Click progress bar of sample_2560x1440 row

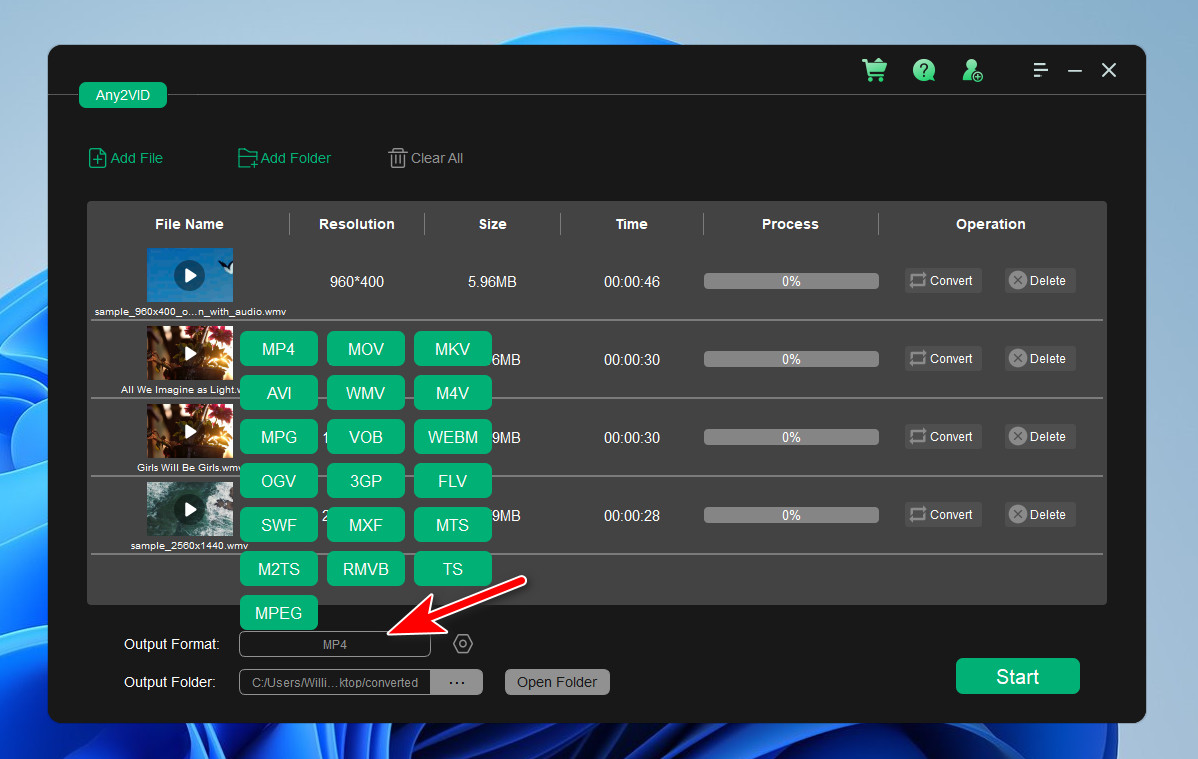tap(791, 515)
